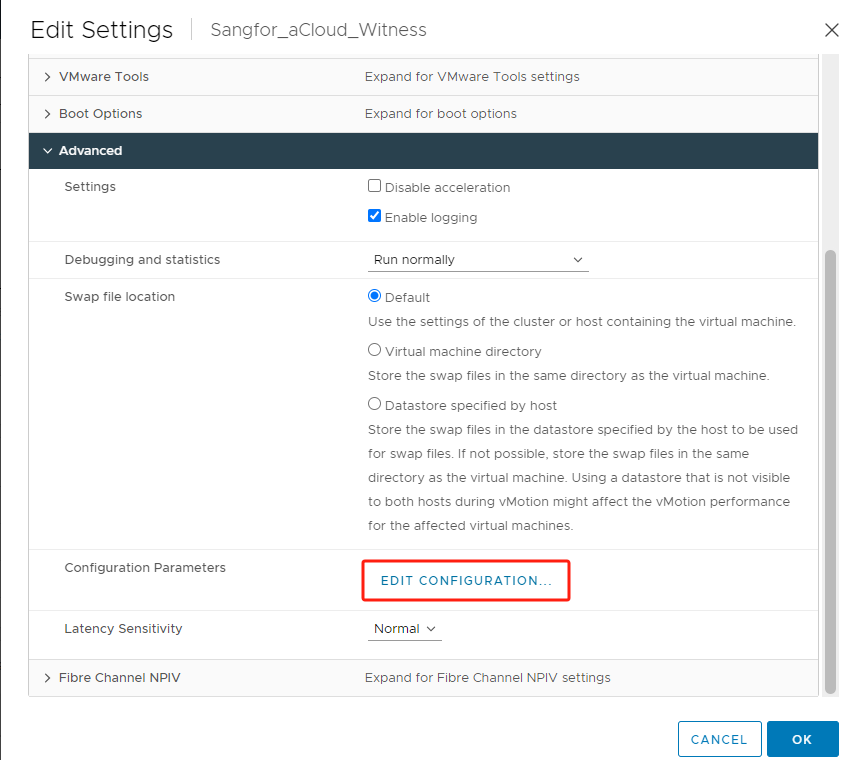Choose Datastore specified by host option

point(375,405)
